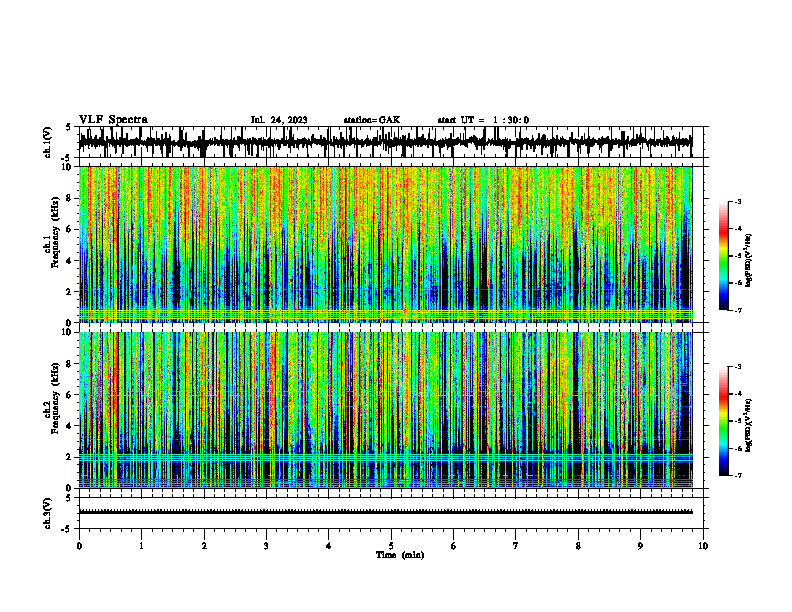Click the ch.1 spectrogram plot area
The image size is (792, 612).
pos(386,244)
